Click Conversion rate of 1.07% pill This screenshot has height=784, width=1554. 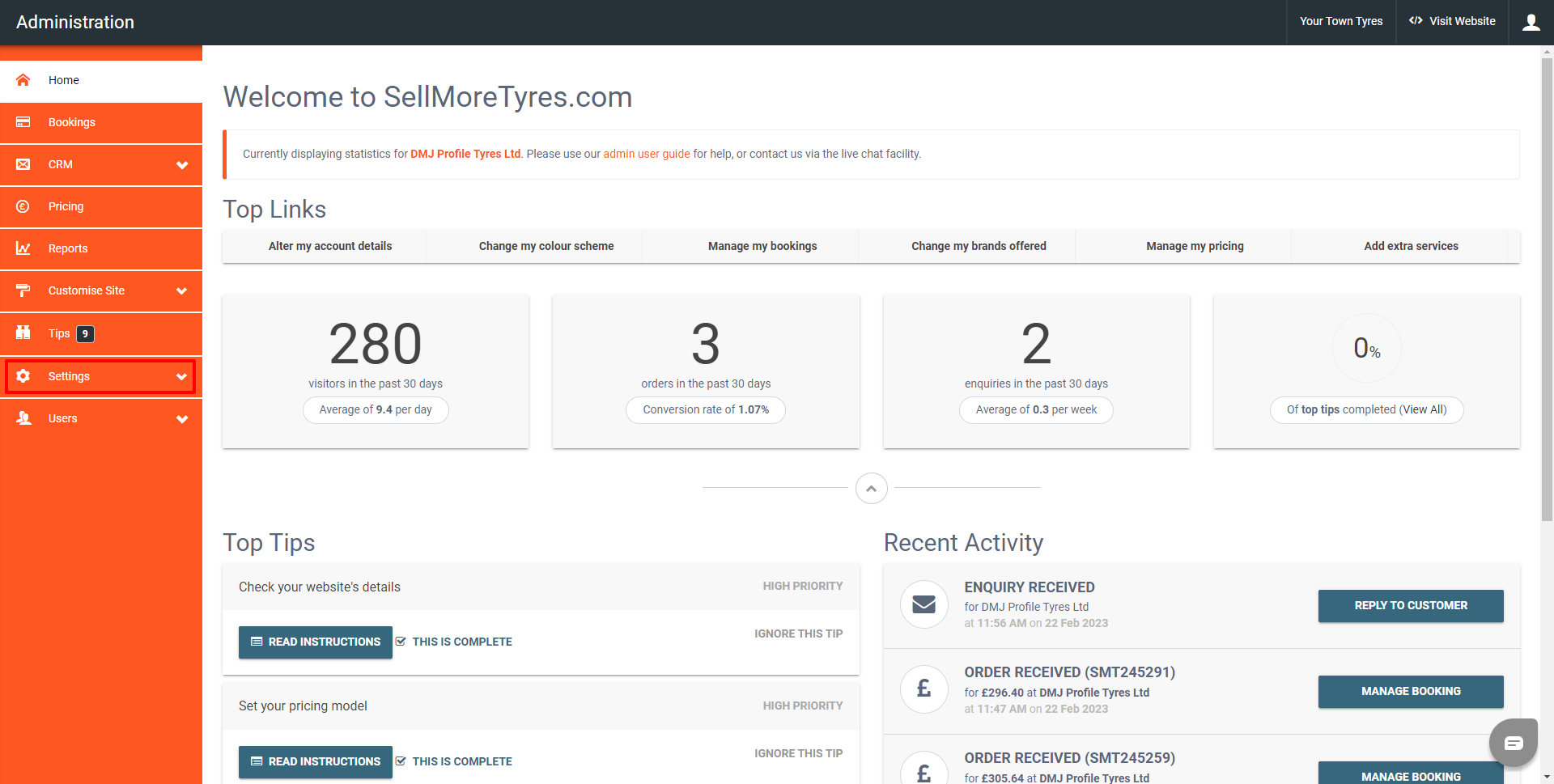pyautogui.click(x=706, y=409)
